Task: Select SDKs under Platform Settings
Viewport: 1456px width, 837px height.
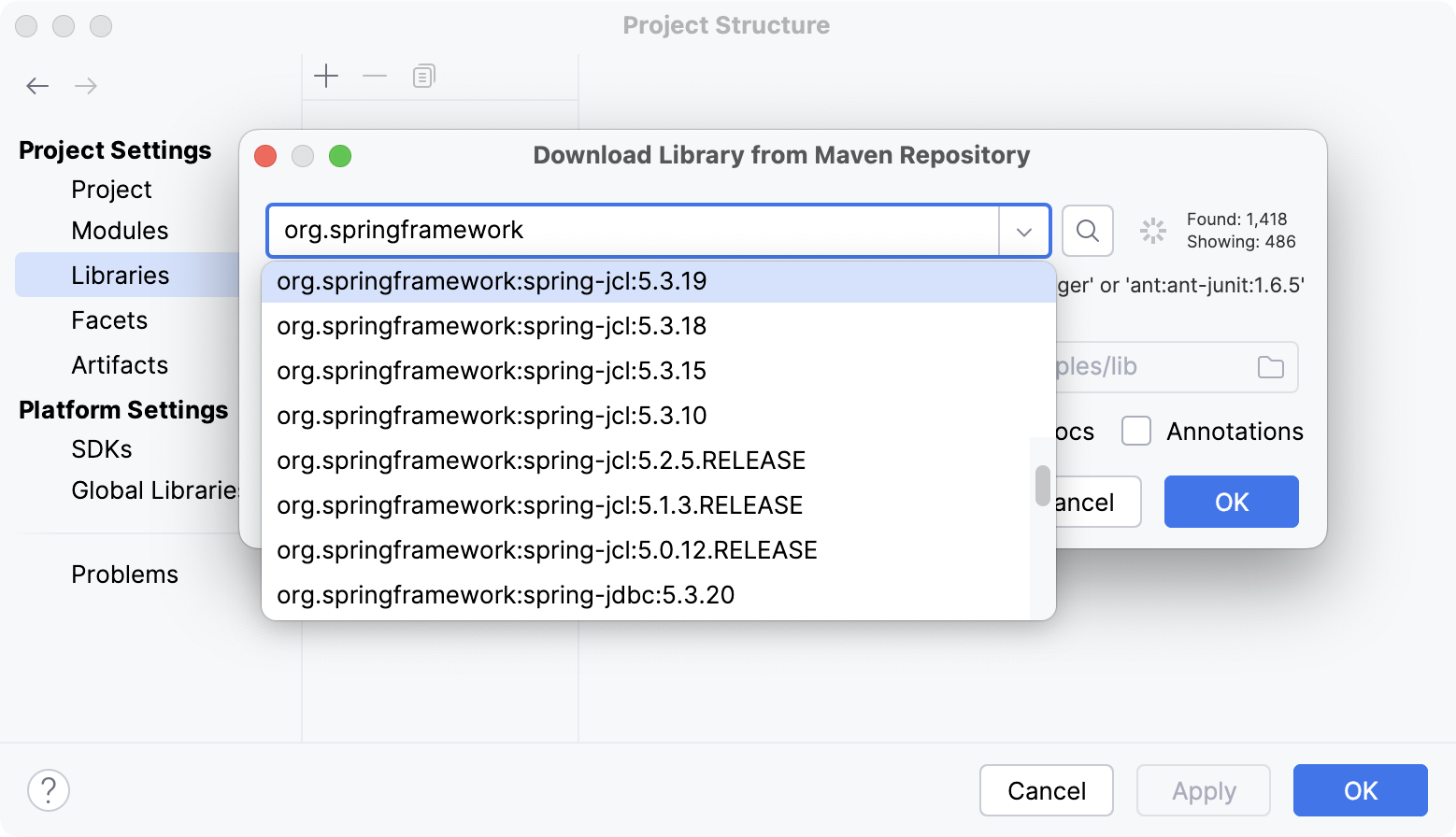Action: pyautogui.click(x=101, y=448)
